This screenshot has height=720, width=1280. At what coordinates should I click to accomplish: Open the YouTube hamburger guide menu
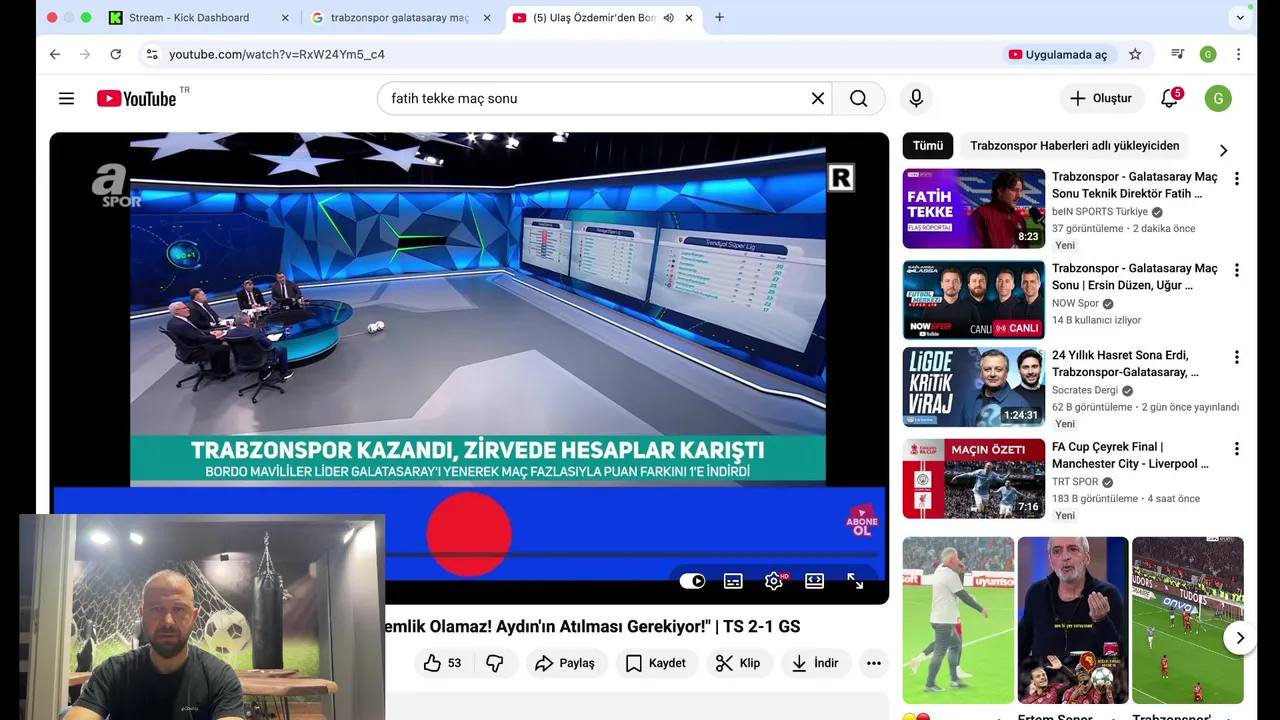pyautogui.click(x=66, y=98)
